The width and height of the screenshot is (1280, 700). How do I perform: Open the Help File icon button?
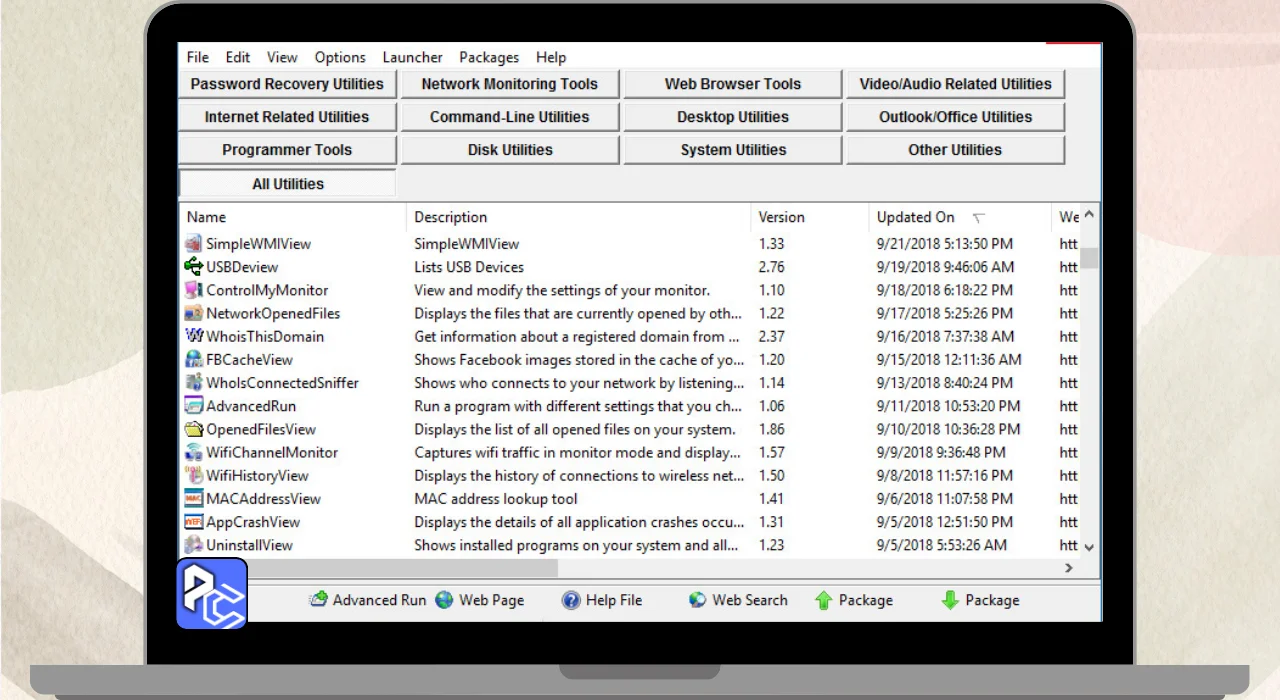(x=571, y=600)
